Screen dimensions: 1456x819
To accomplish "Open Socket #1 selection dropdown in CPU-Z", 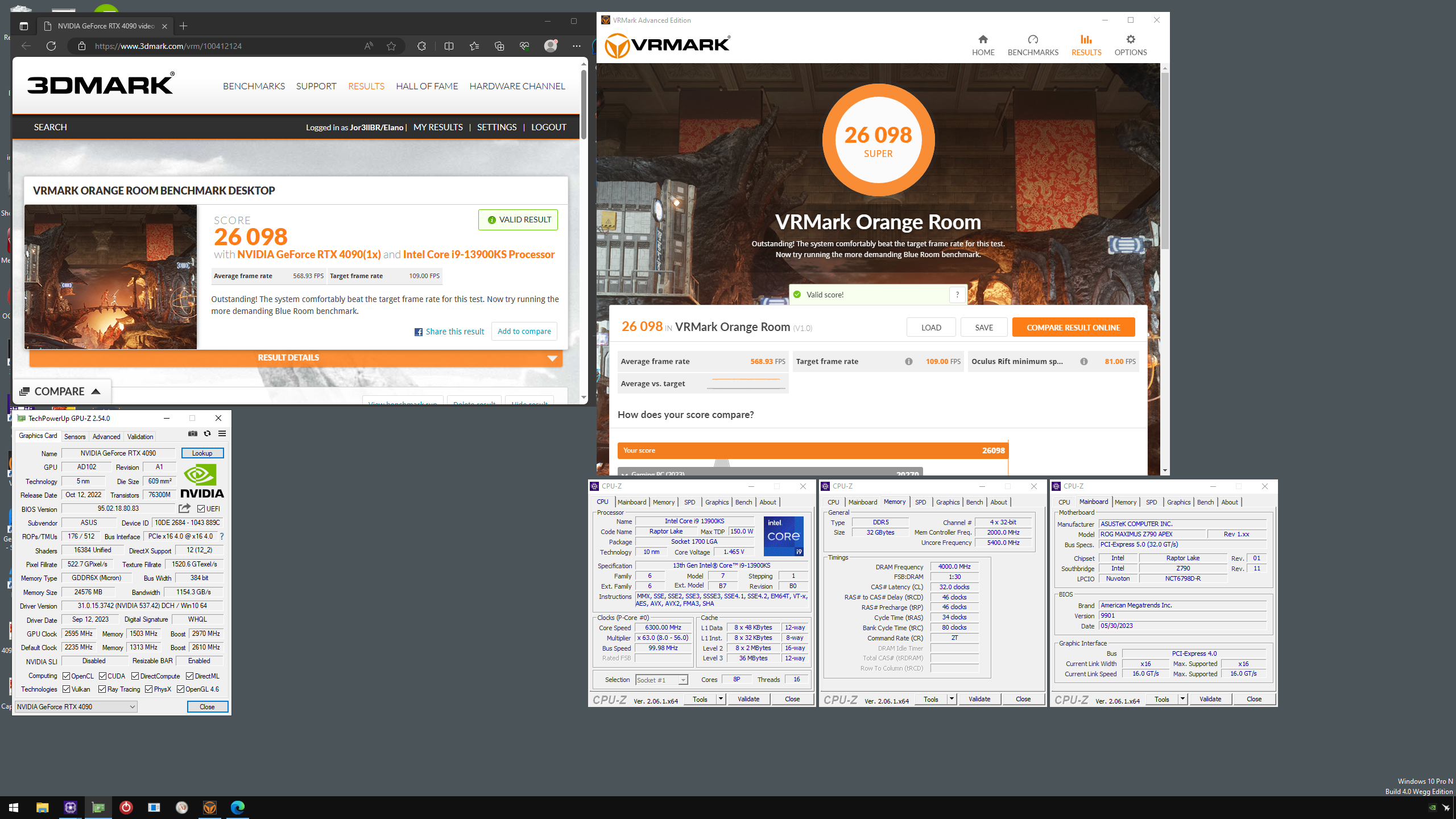I will tap(661, 680).
